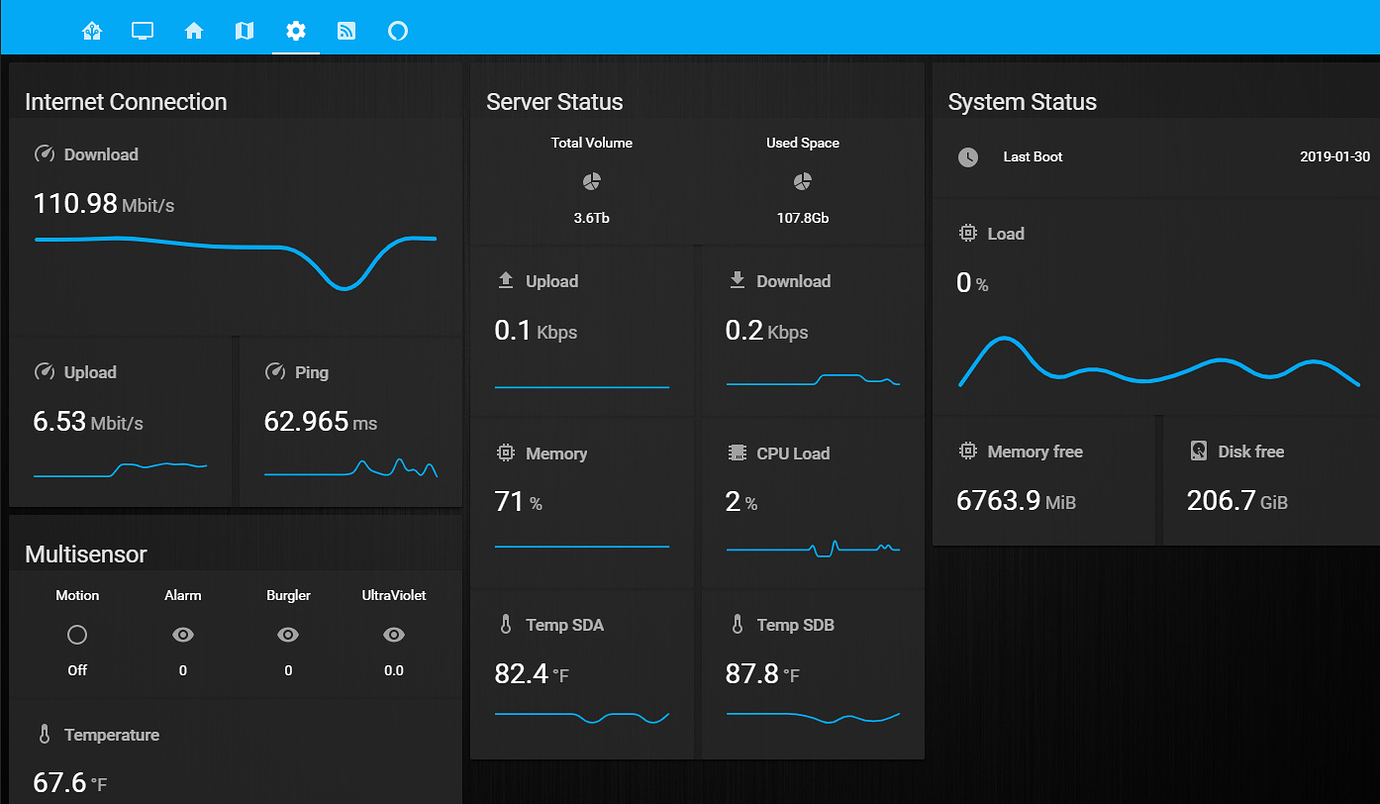Click the Alexa voice assistant icon
1380x804 pixels.
[398, 30]
